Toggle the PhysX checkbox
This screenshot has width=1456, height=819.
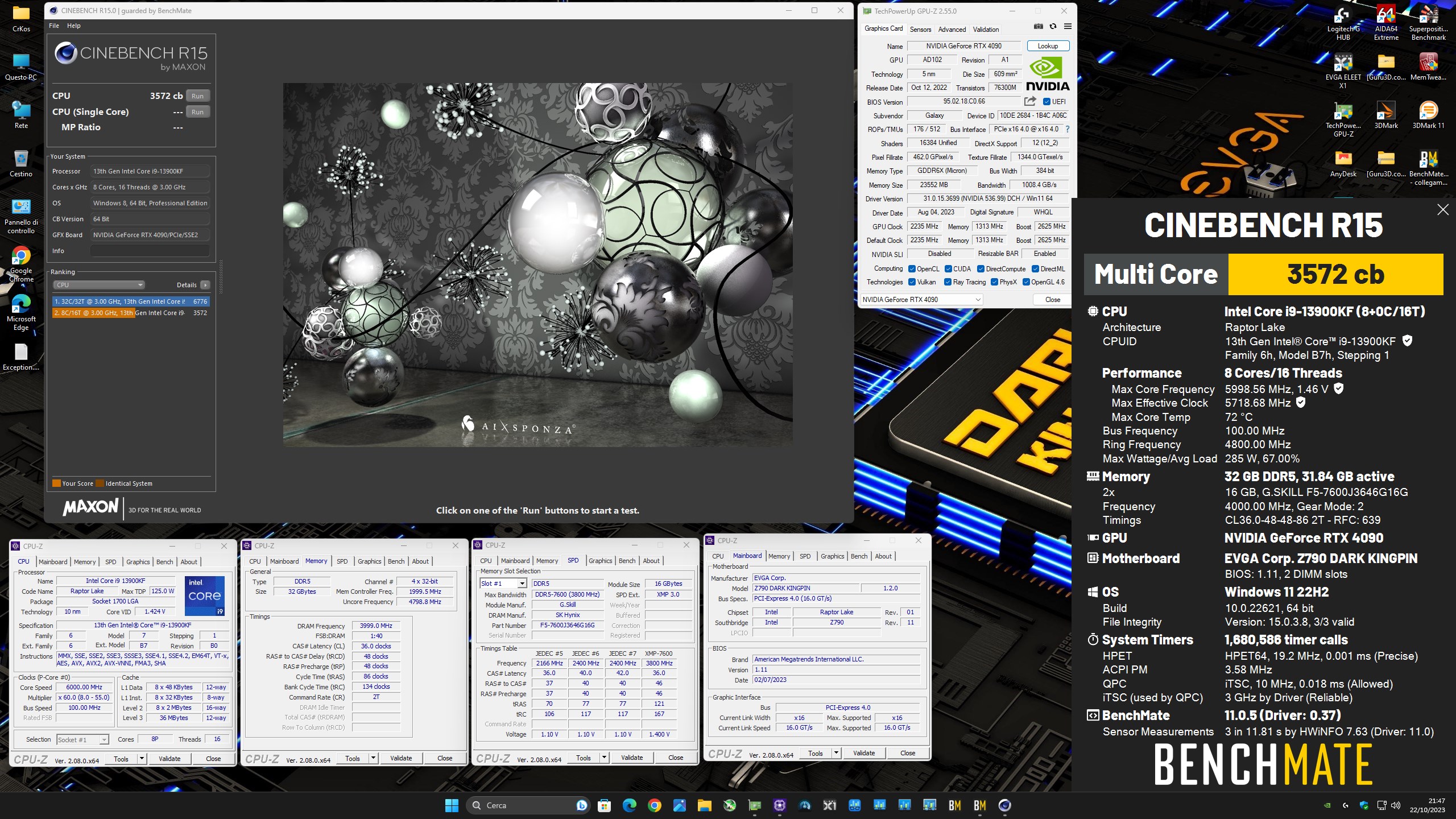tap(994, 282)
